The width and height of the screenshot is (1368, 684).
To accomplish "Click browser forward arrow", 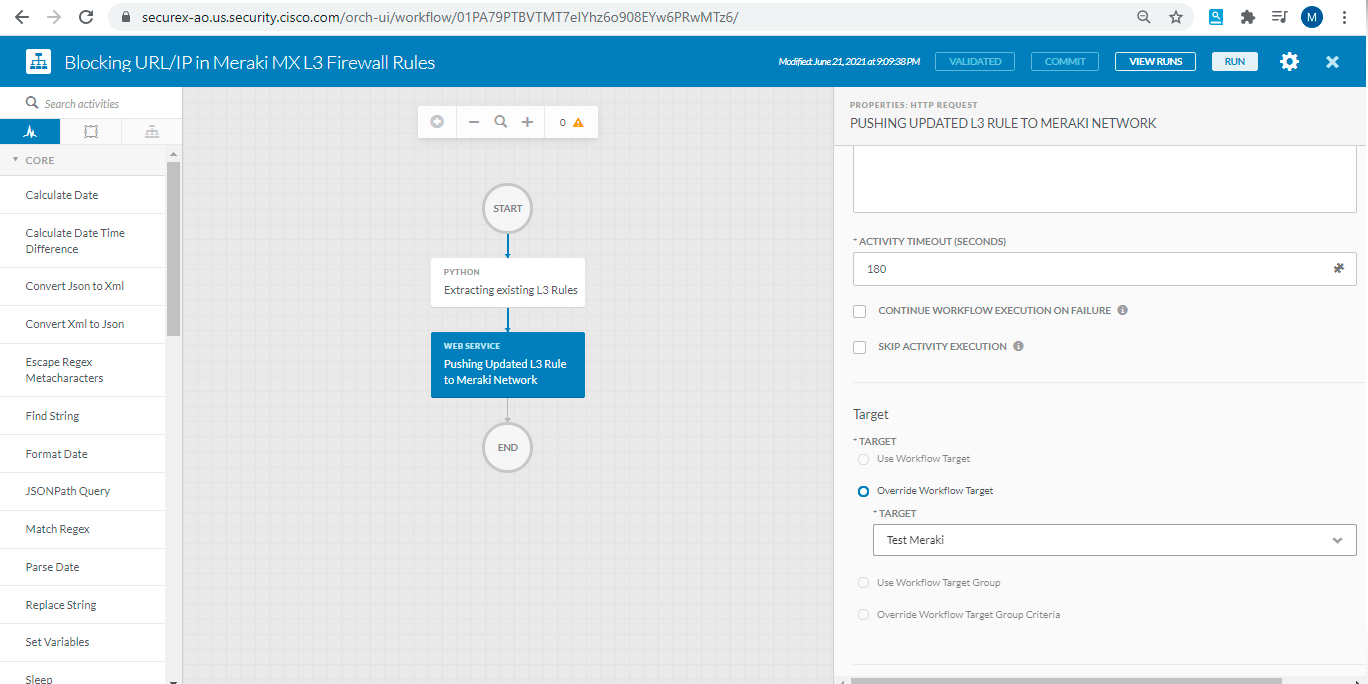I will pos(53,17).
